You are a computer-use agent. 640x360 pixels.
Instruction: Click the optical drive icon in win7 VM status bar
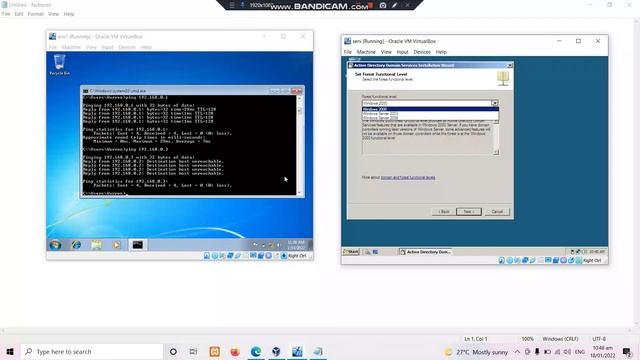click(x=215, y=256)
